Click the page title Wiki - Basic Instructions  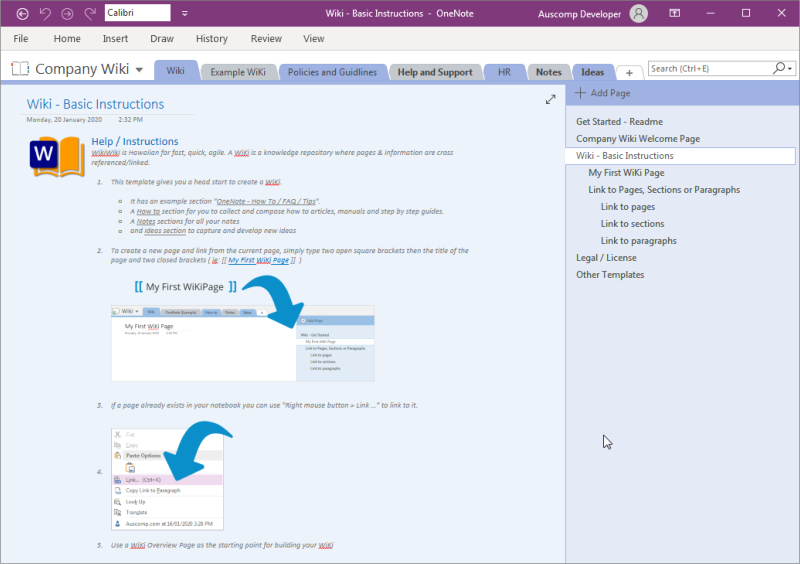(x=95, y=104)
